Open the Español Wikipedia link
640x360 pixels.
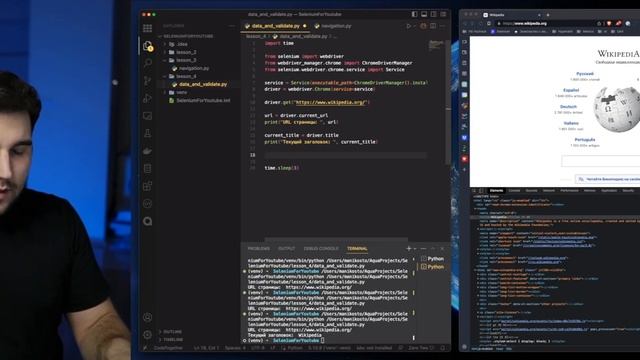pyautogui.click(x=571, y=90)
